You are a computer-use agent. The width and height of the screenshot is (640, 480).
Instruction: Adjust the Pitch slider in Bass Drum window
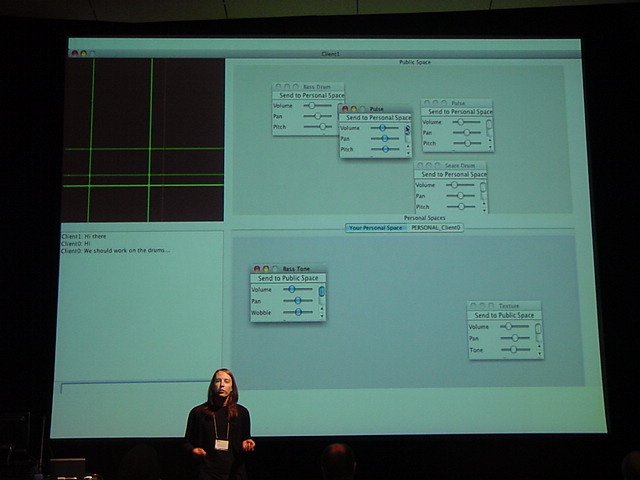pos(318,127)
